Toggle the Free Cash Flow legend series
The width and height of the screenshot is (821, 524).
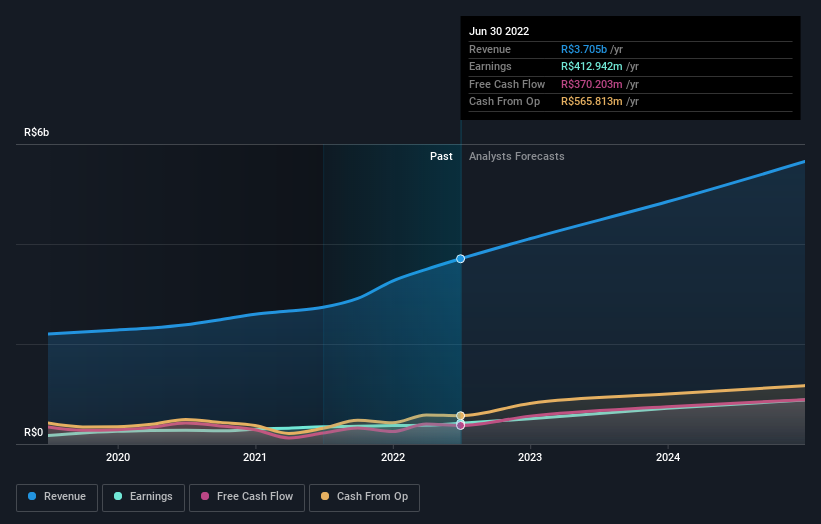[247, 497]
